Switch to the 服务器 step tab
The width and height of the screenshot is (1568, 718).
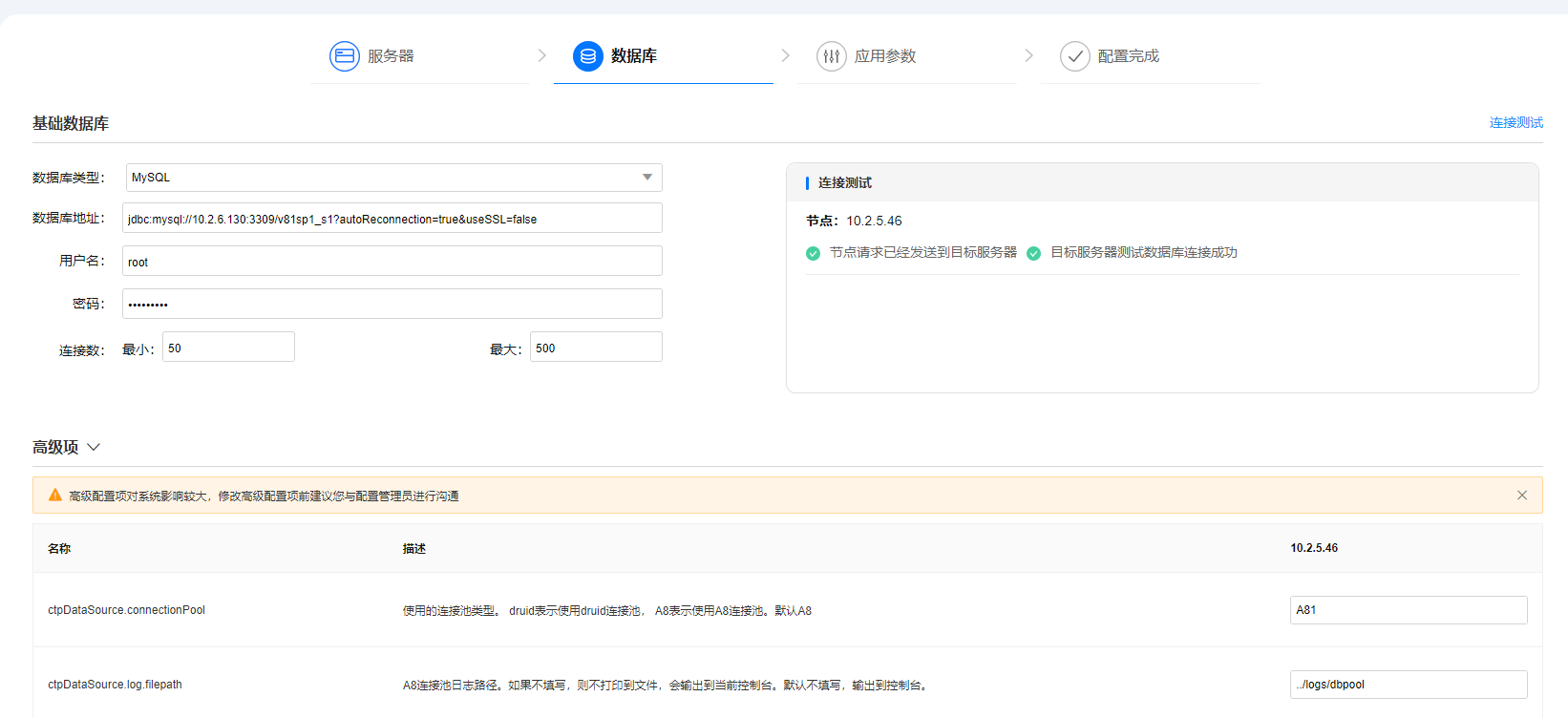(x=391, y=56)
